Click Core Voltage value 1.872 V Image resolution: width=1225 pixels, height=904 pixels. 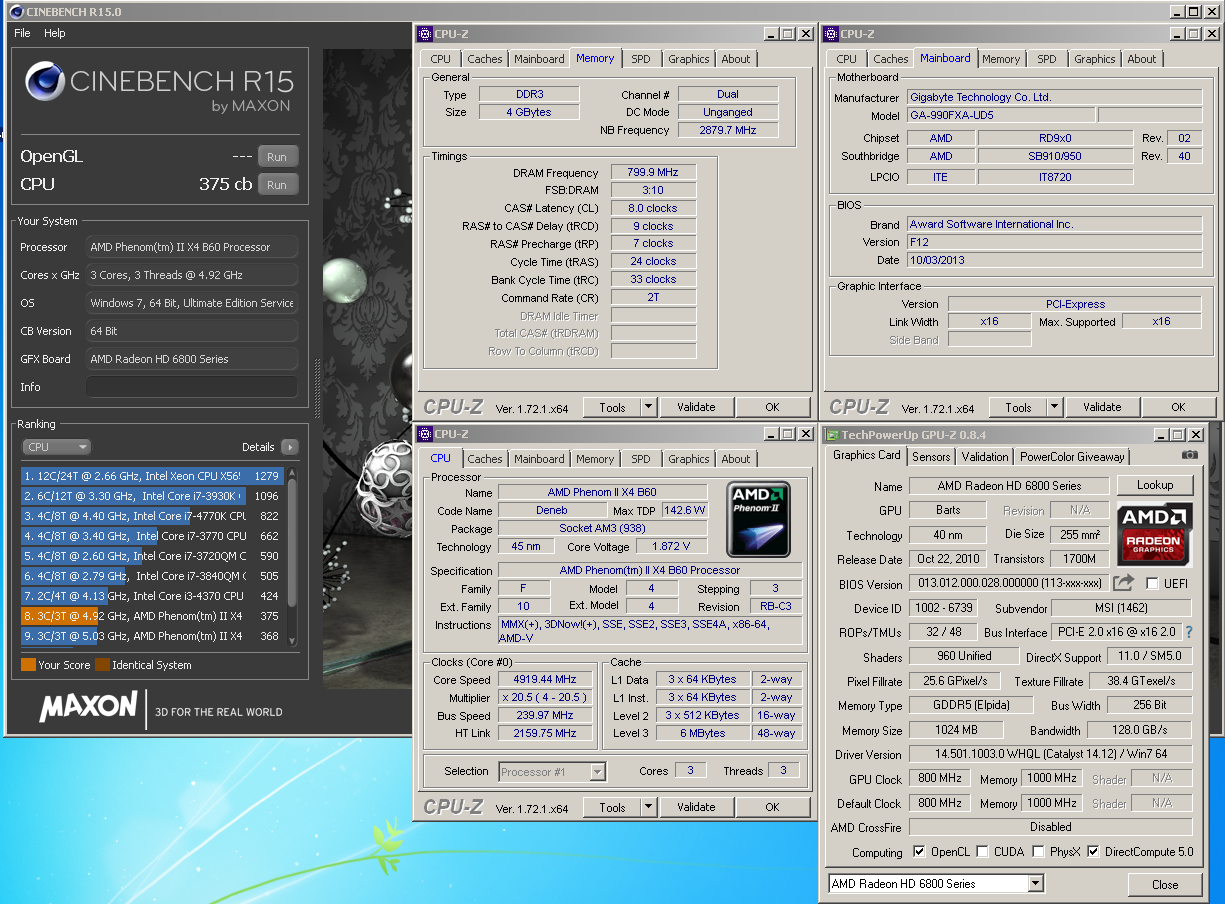click(670, 547)
